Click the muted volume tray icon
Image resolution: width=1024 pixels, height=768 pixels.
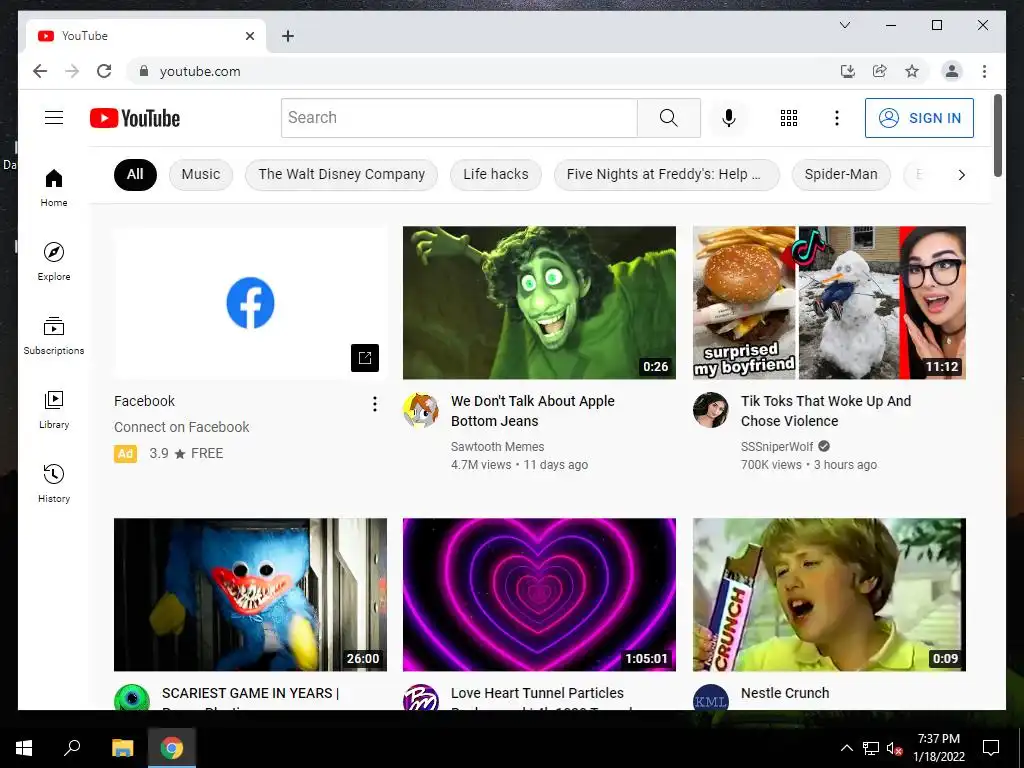coord(895,748)
